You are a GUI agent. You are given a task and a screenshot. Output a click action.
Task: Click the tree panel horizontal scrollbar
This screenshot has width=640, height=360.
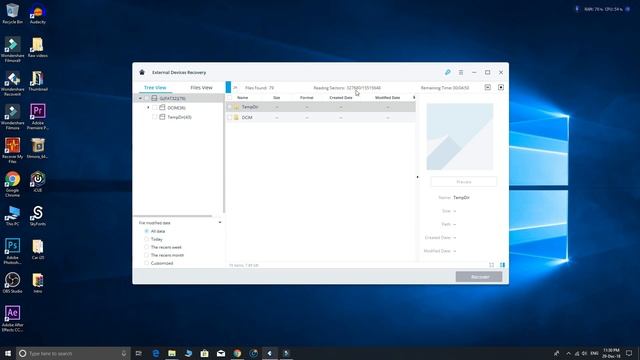pos(173,216)
